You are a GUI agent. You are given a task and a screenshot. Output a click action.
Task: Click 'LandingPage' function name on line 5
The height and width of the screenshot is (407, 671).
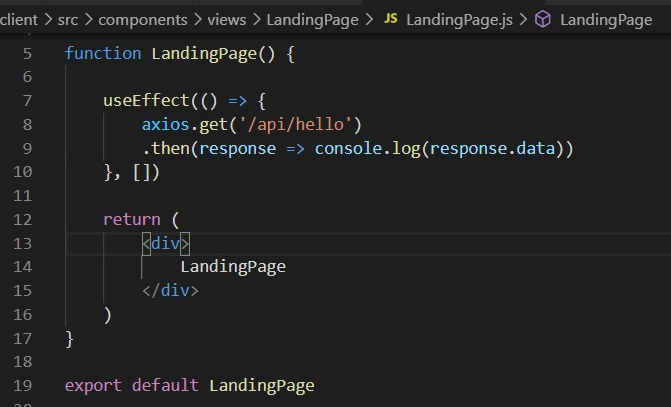point(204,54)
